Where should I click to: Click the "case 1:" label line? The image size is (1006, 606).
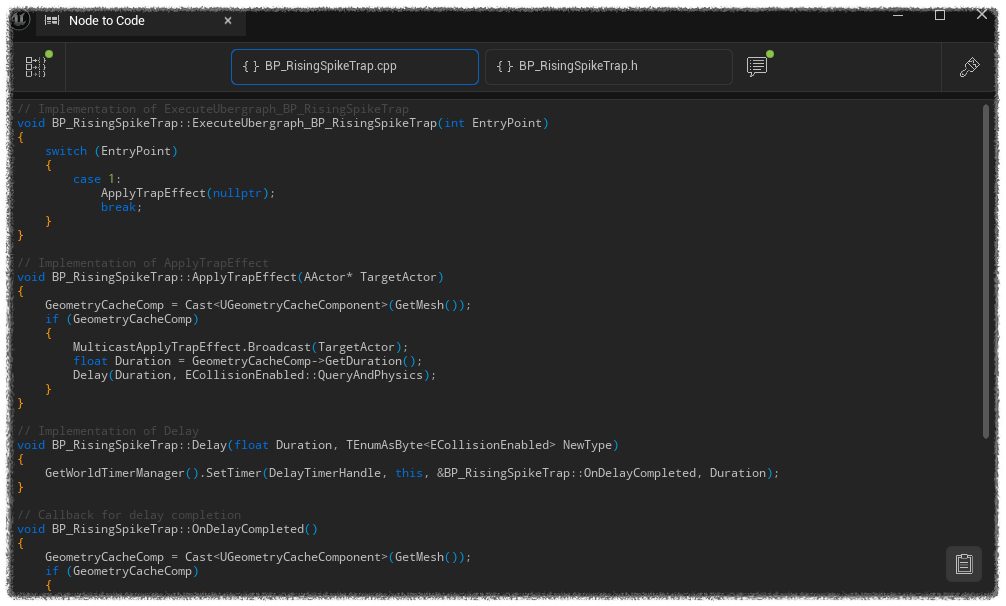(x=97, y=179)
